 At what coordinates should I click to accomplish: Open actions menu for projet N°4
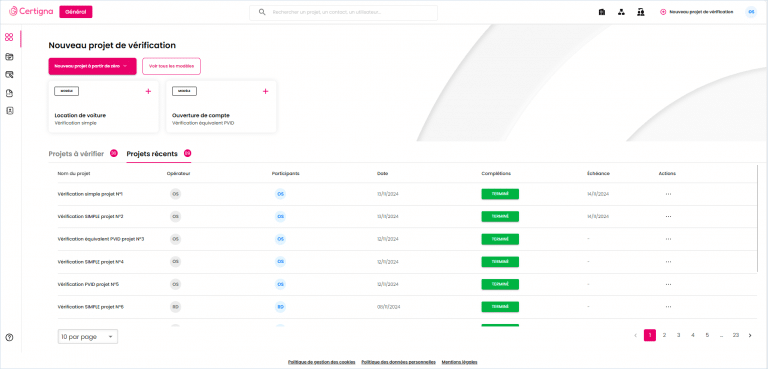pyautogui.click(x=669, y=262)
